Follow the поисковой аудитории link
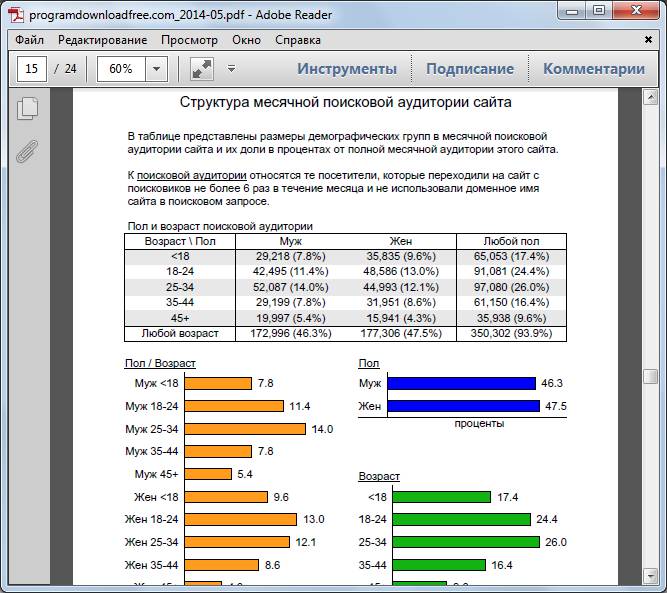Screen dimensions: 667x593 pyautogui.click(x=192, y=175)
